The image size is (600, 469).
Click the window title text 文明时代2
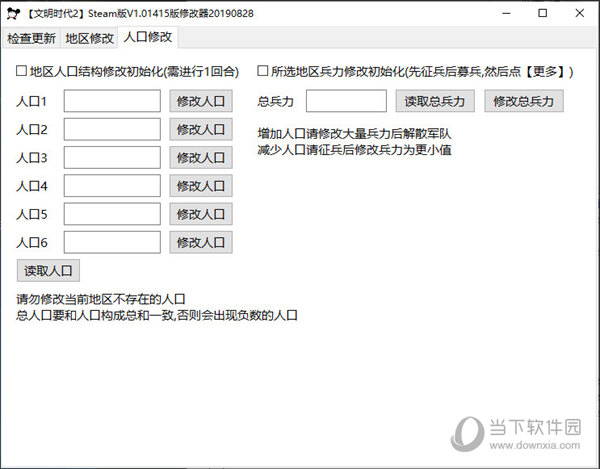click(x=55, y=14)
